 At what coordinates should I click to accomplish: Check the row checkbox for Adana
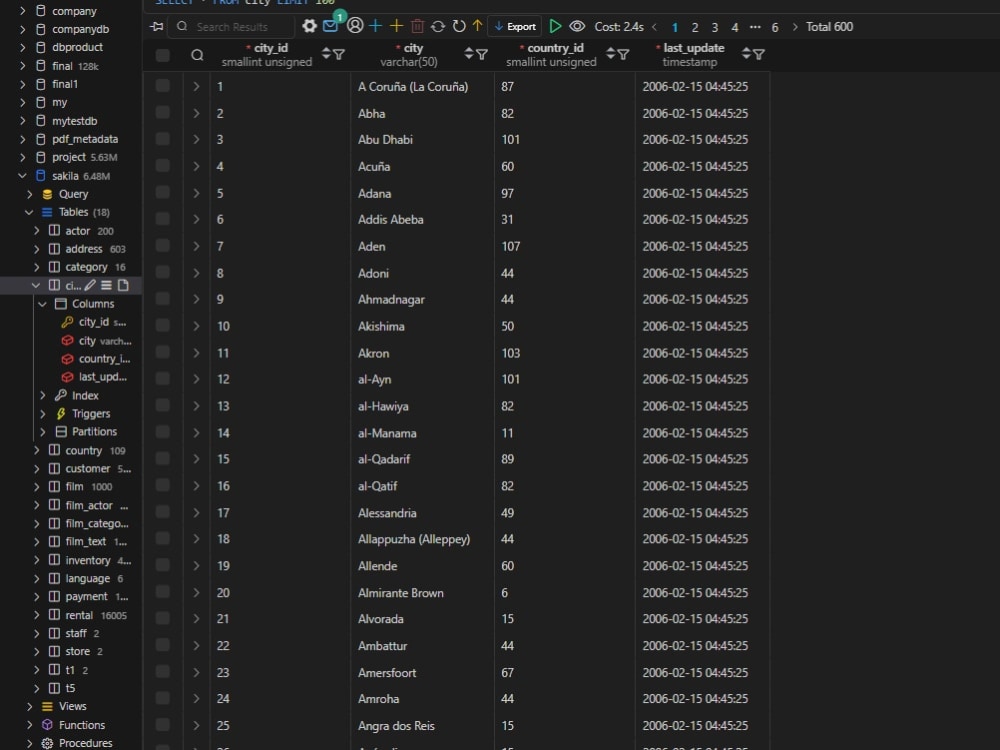163,192
